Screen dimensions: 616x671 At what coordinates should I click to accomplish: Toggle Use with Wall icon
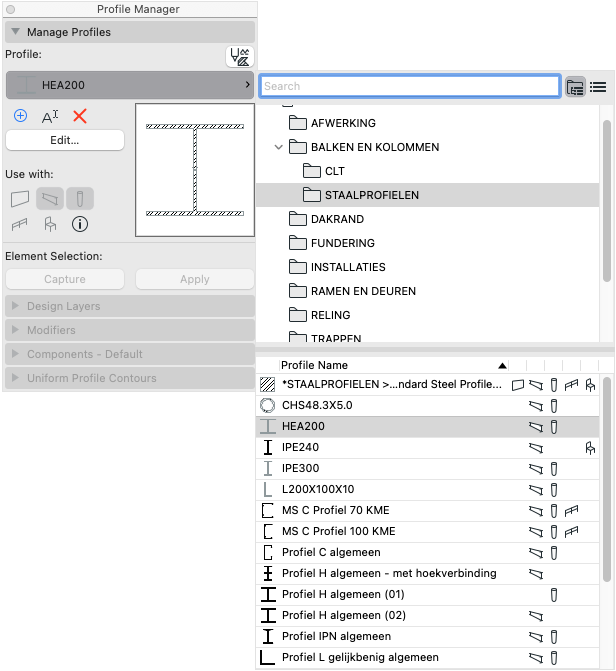click(x=20, y=199)
